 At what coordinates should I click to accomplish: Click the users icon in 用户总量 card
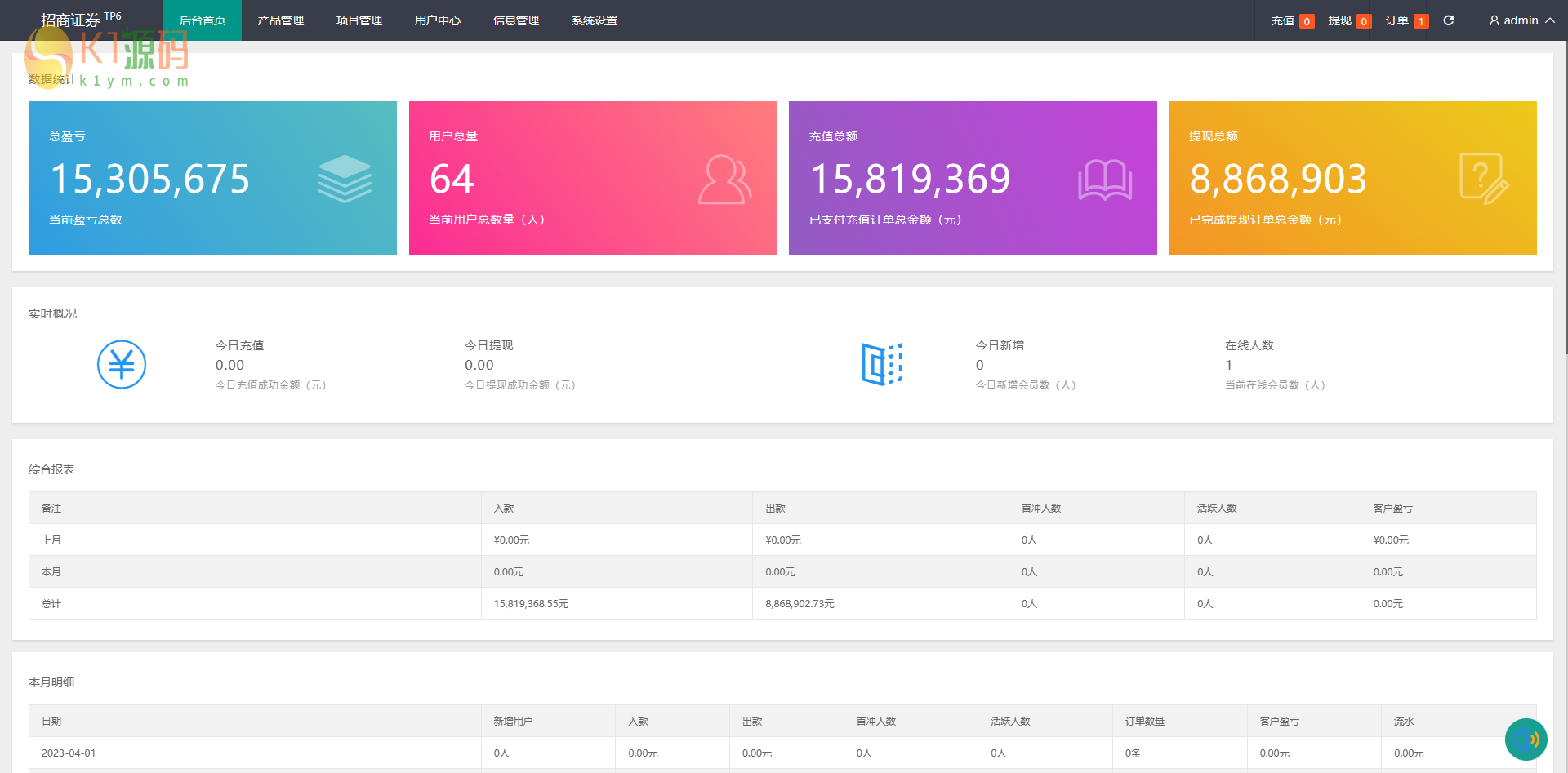[724, 179]
